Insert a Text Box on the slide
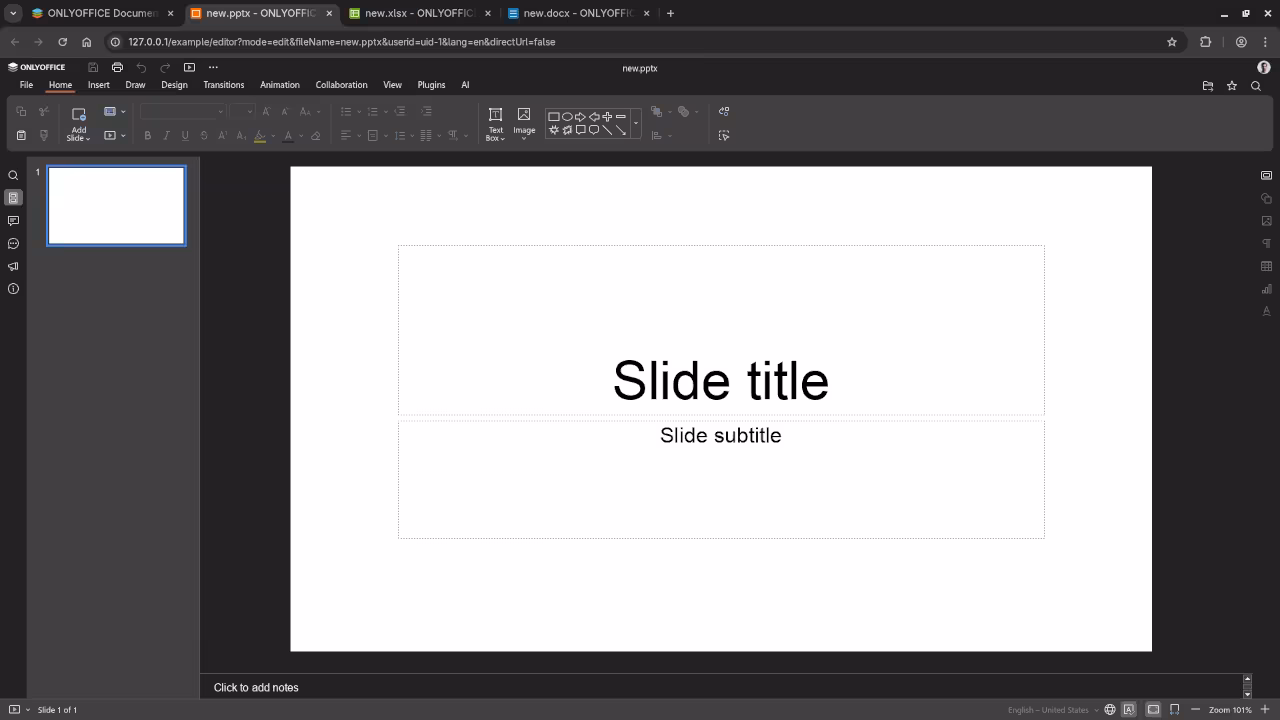Image resolution: width=1280 pixels, height=720 pixels. (495, 122)
